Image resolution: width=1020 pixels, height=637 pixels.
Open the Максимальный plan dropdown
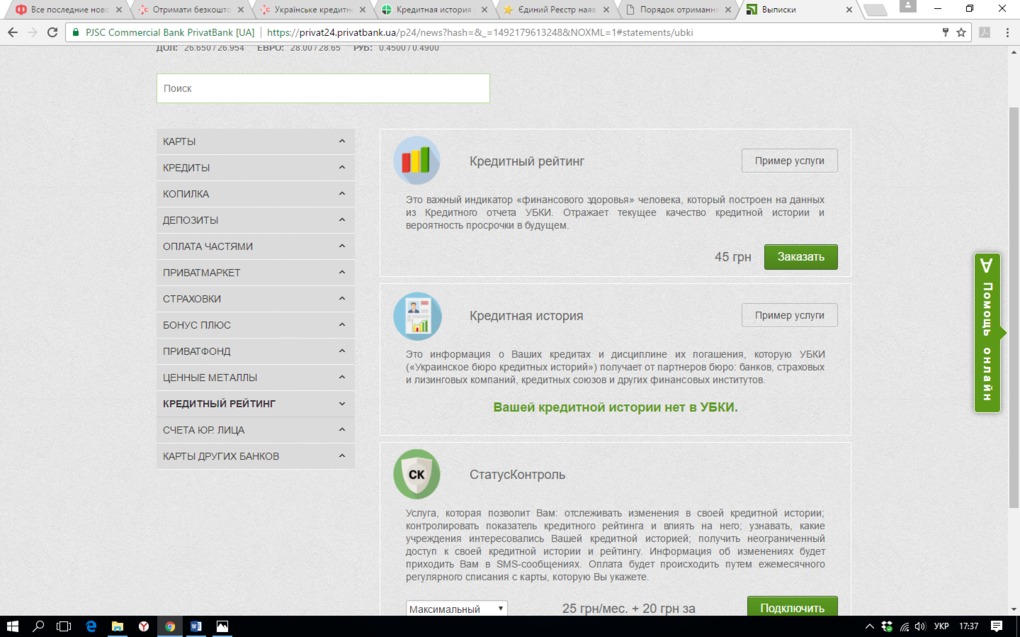click(456, 608)
